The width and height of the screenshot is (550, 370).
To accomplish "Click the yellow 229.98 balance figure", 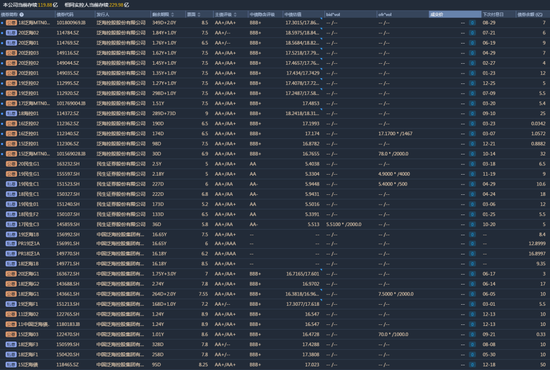I will click(x=116, y=5).
